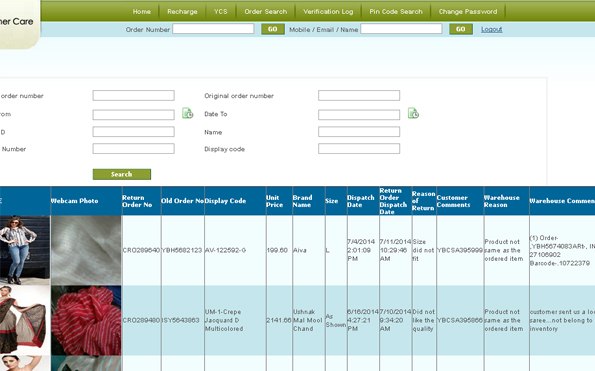Screen dimensions: 595x371
Task: Click the Display code input field
Action: [x=359, y=148]
